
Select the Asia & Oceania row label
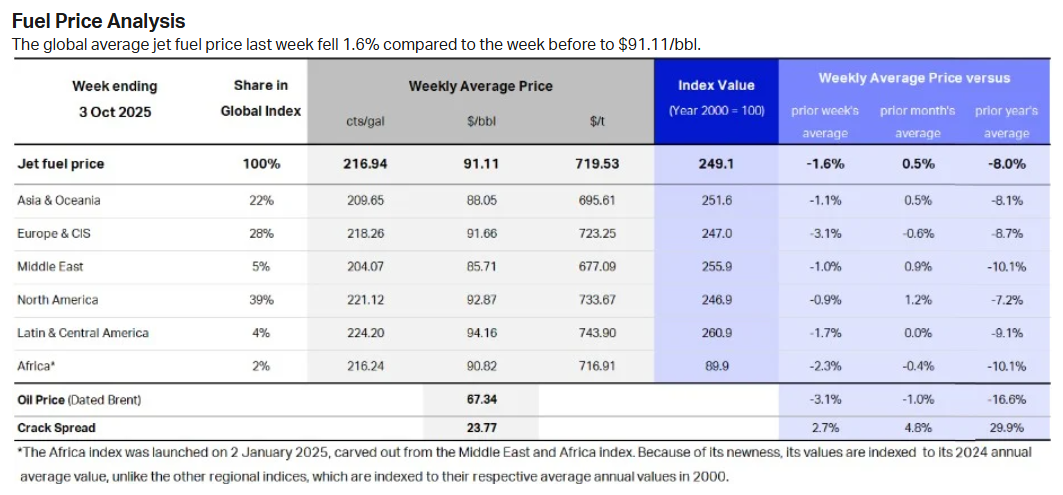59,200
